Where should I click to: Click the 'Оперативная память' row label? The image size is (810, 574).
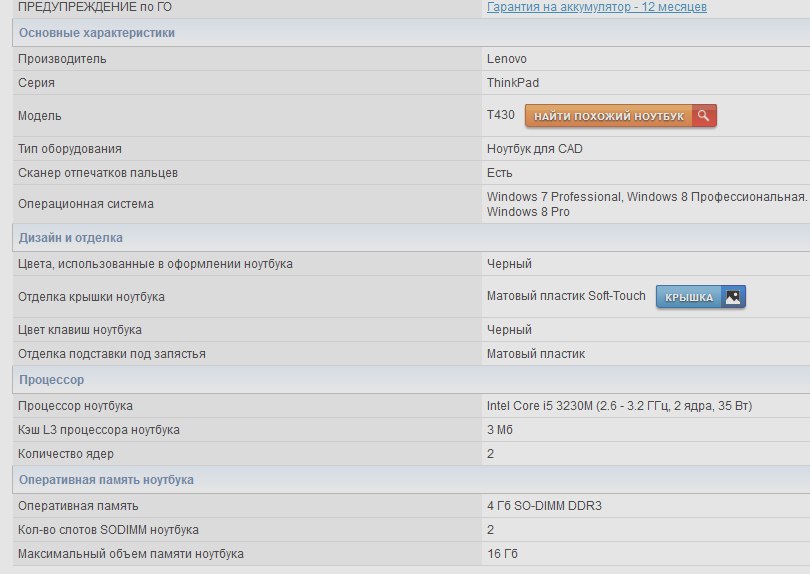(x=78, y=506)
